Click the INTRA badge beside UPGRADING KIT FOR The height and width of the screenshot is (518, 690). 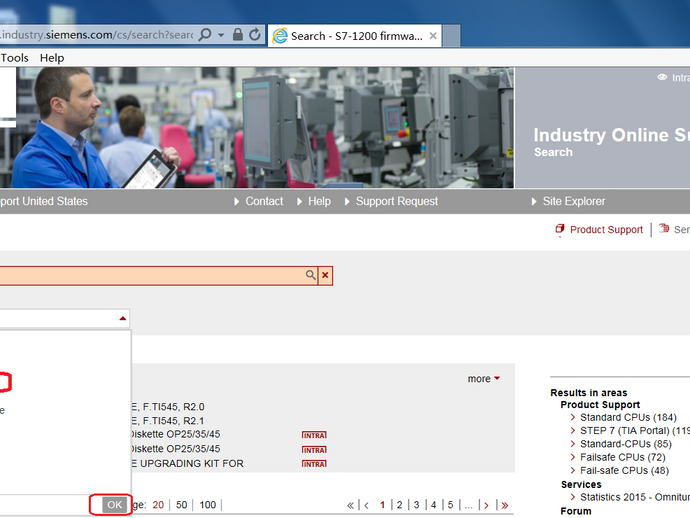point(314,464)
